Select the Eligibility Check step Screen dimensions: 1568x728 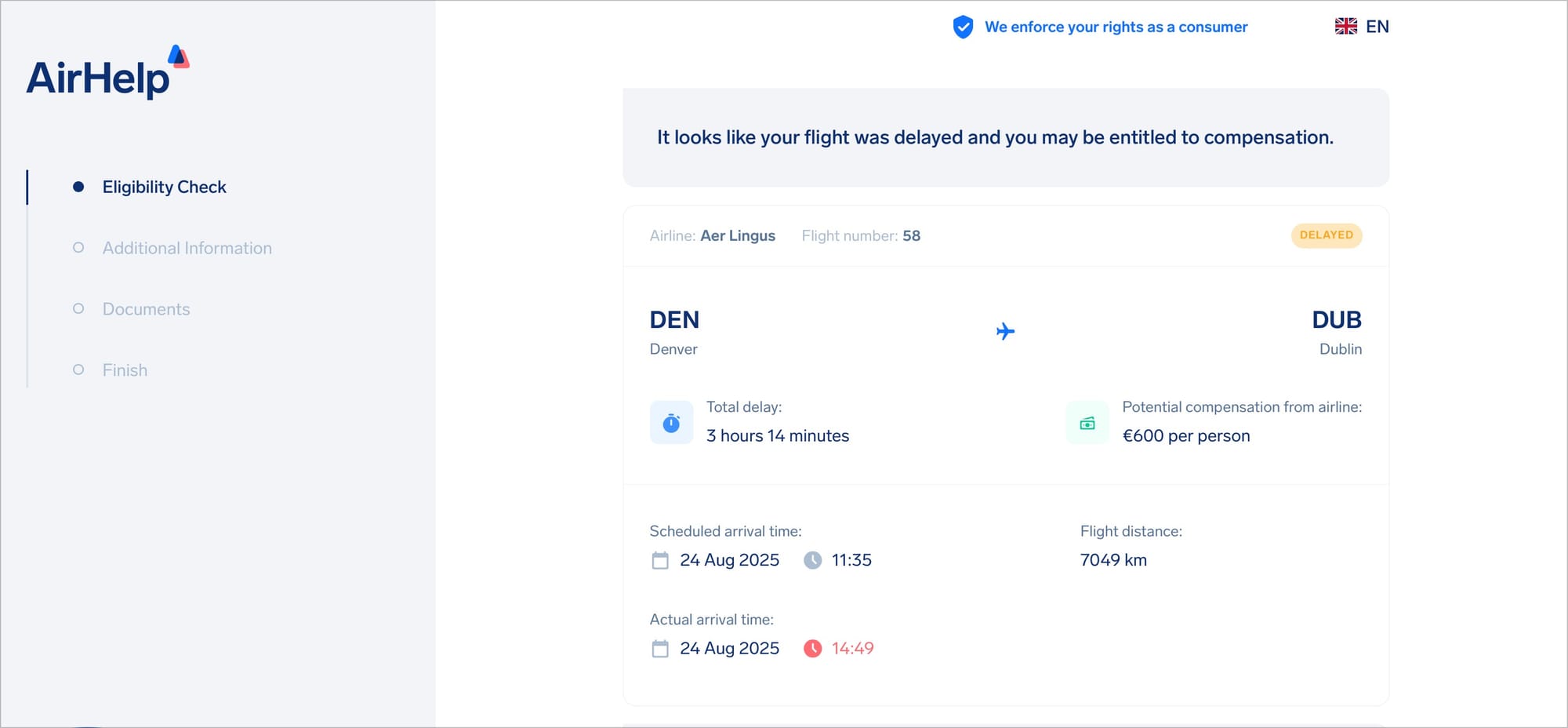tap(164, 187)
